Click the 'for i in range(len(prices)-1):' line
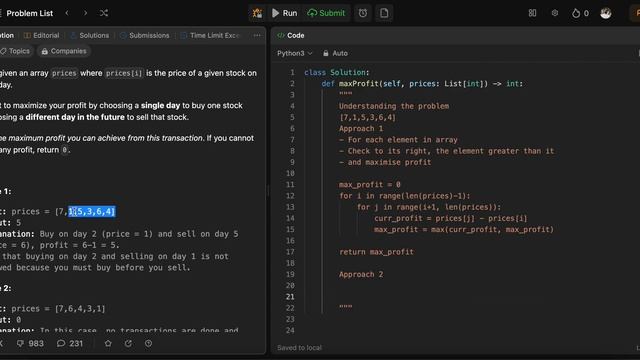 click(x=404, y=196)
